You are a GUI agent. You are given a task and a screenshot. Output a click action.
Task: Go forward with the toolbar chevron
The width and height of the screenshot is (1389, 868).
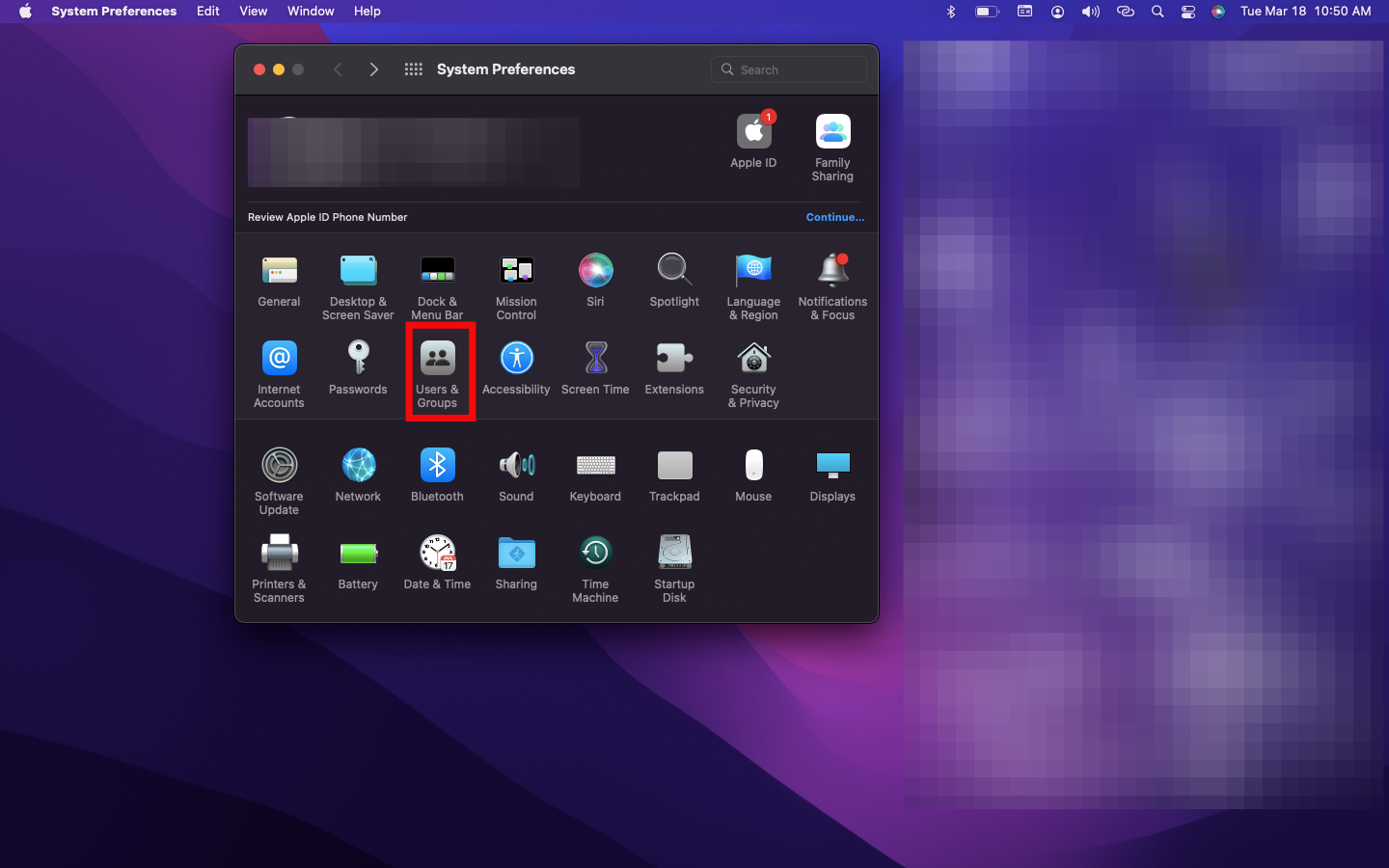(374, 69)
